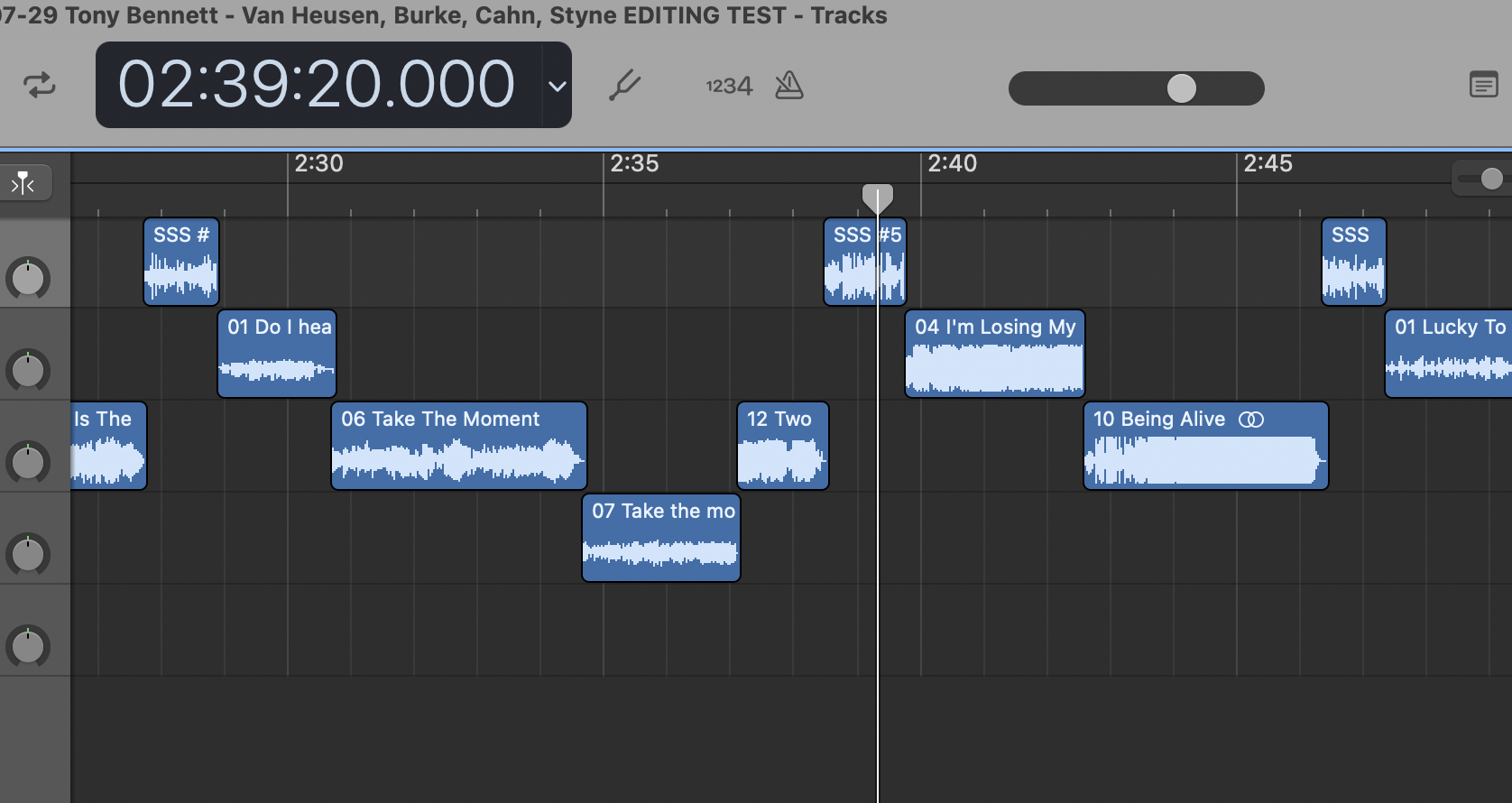Viewport: 1512px width, 803px height.
Task: Click loop icon on 10 Being Alive region
Action: click(x=1251, y=420)
